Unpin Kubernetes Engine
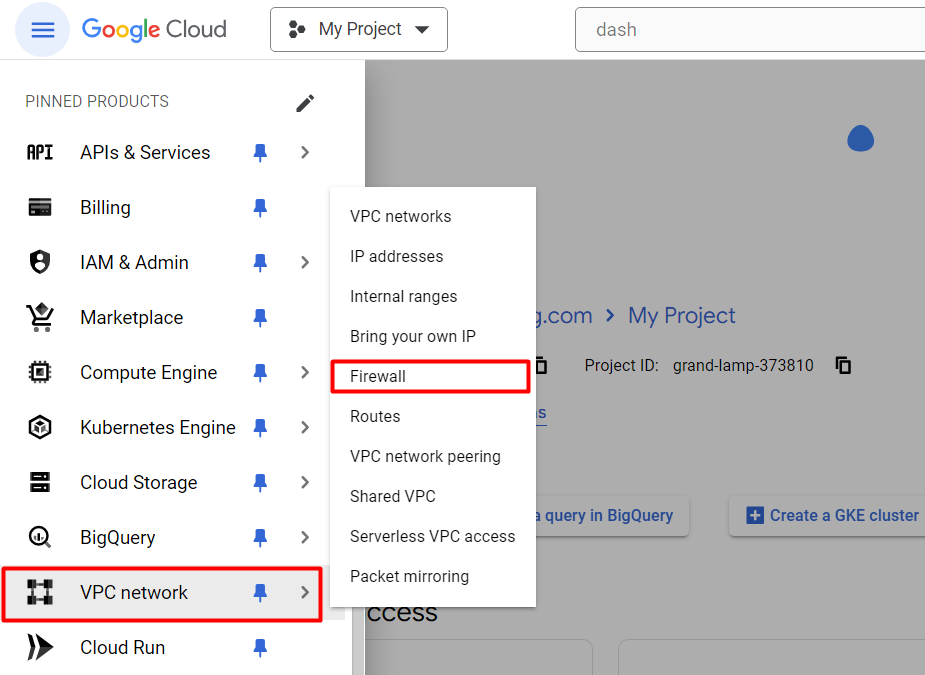Viewport: 925px width, 675px height. point(260,427)
